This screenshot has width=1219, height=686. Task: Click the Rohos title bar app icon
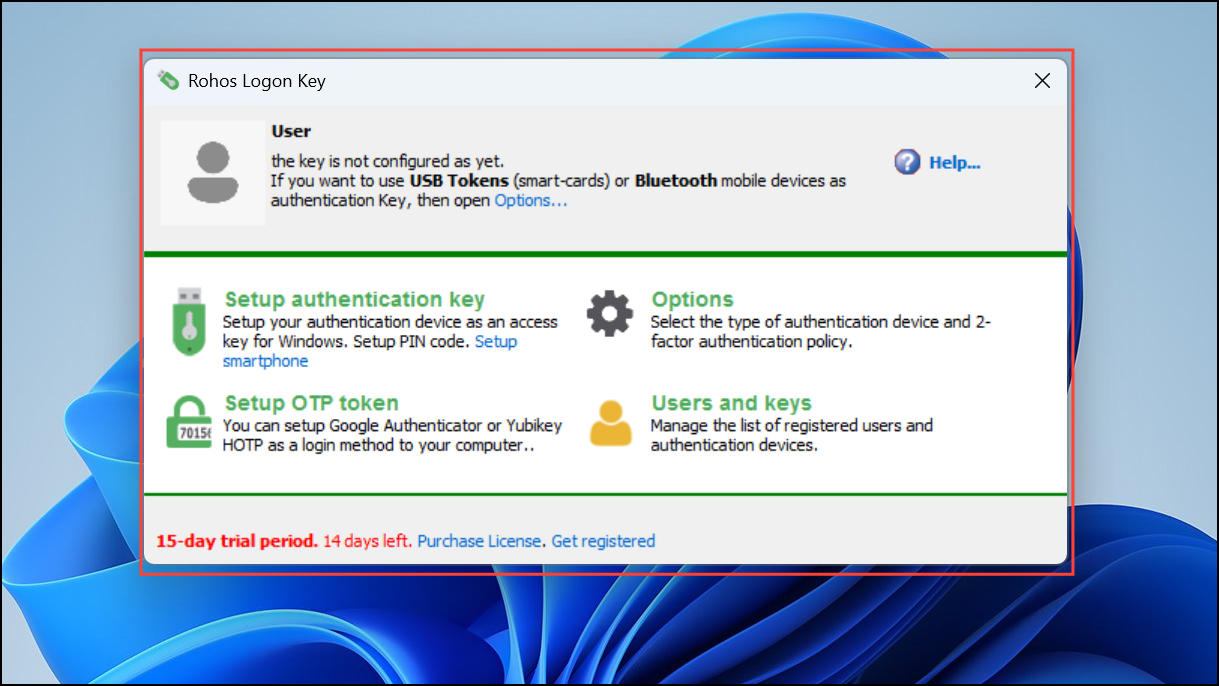pos(168,80)
